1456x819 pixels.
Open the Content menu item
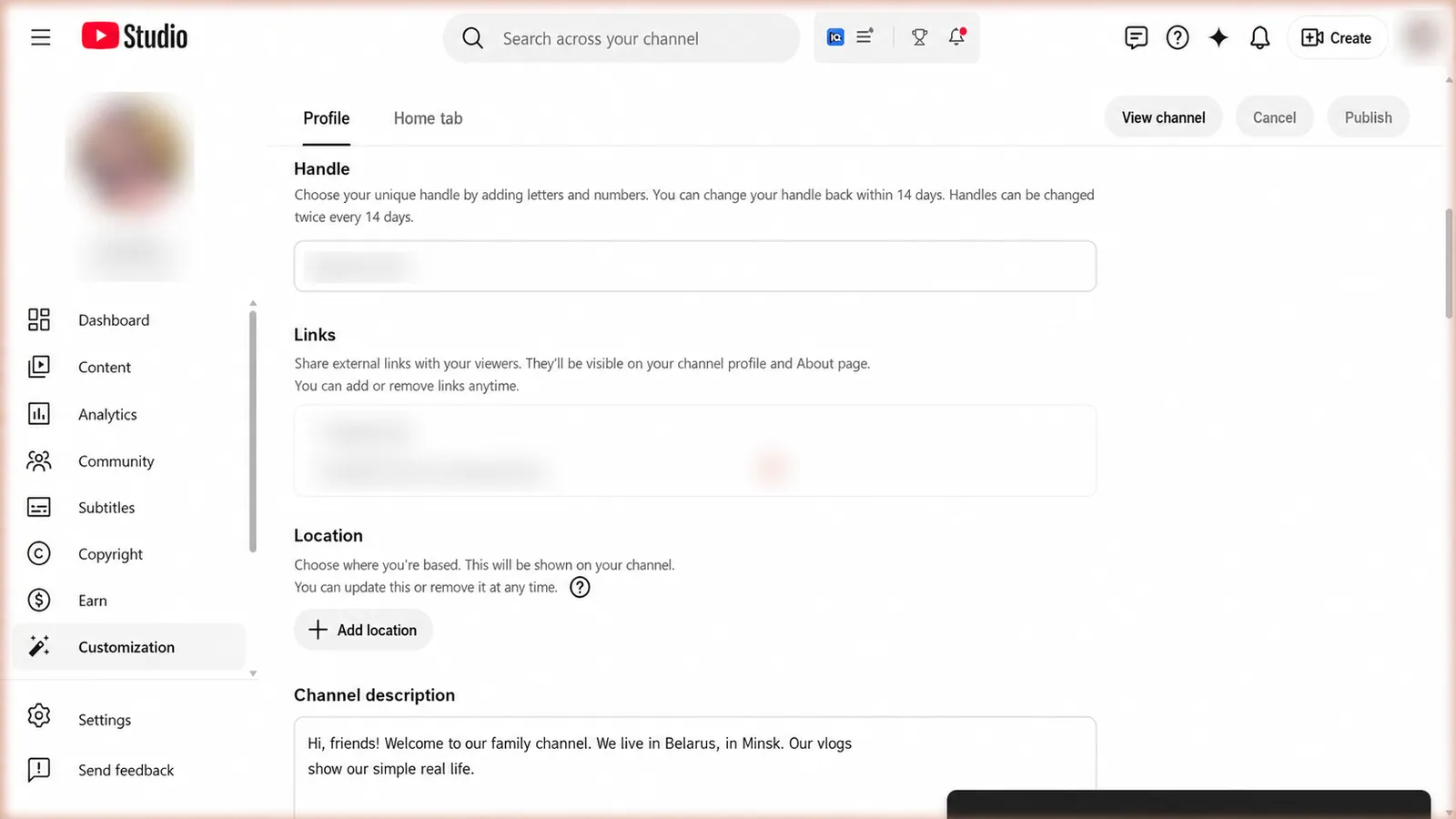(129, 367)
